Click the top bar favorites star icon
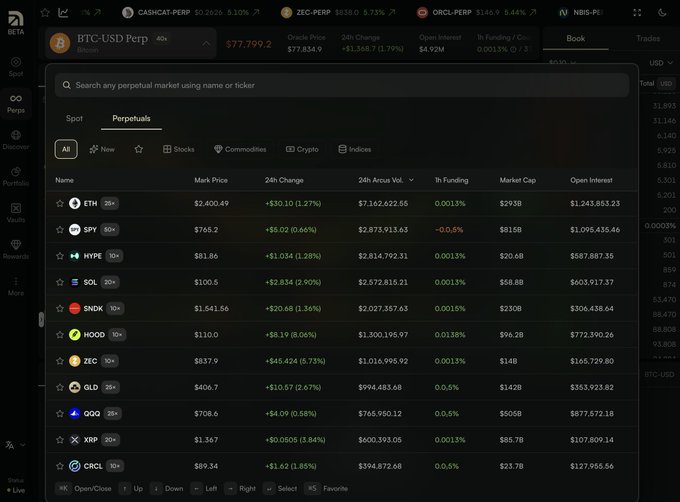The image size is (680, 502). tap(45, 13)
